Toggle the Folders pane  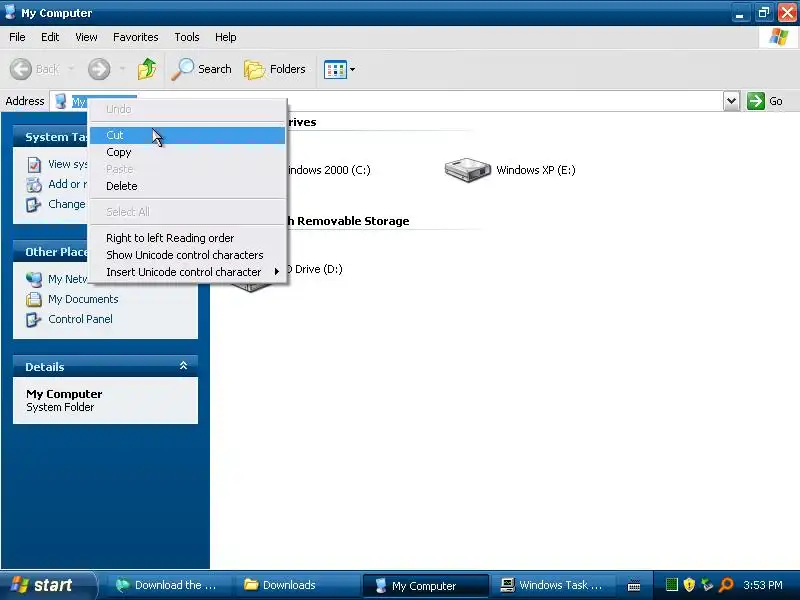275,69
